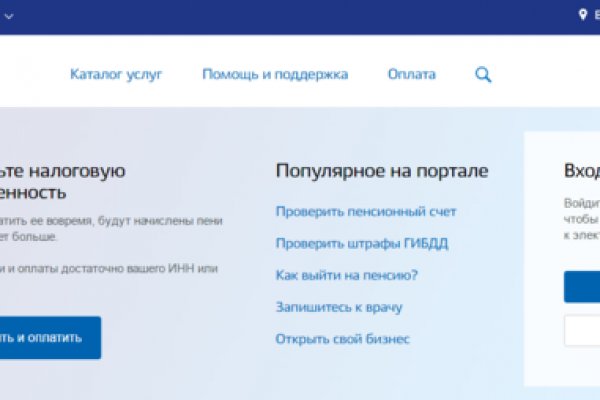Open Проверить пенсионный счет link
Image resolution: width=600 pixels, height=400 pixels.
pyautogui.click(x=365, y=212)
